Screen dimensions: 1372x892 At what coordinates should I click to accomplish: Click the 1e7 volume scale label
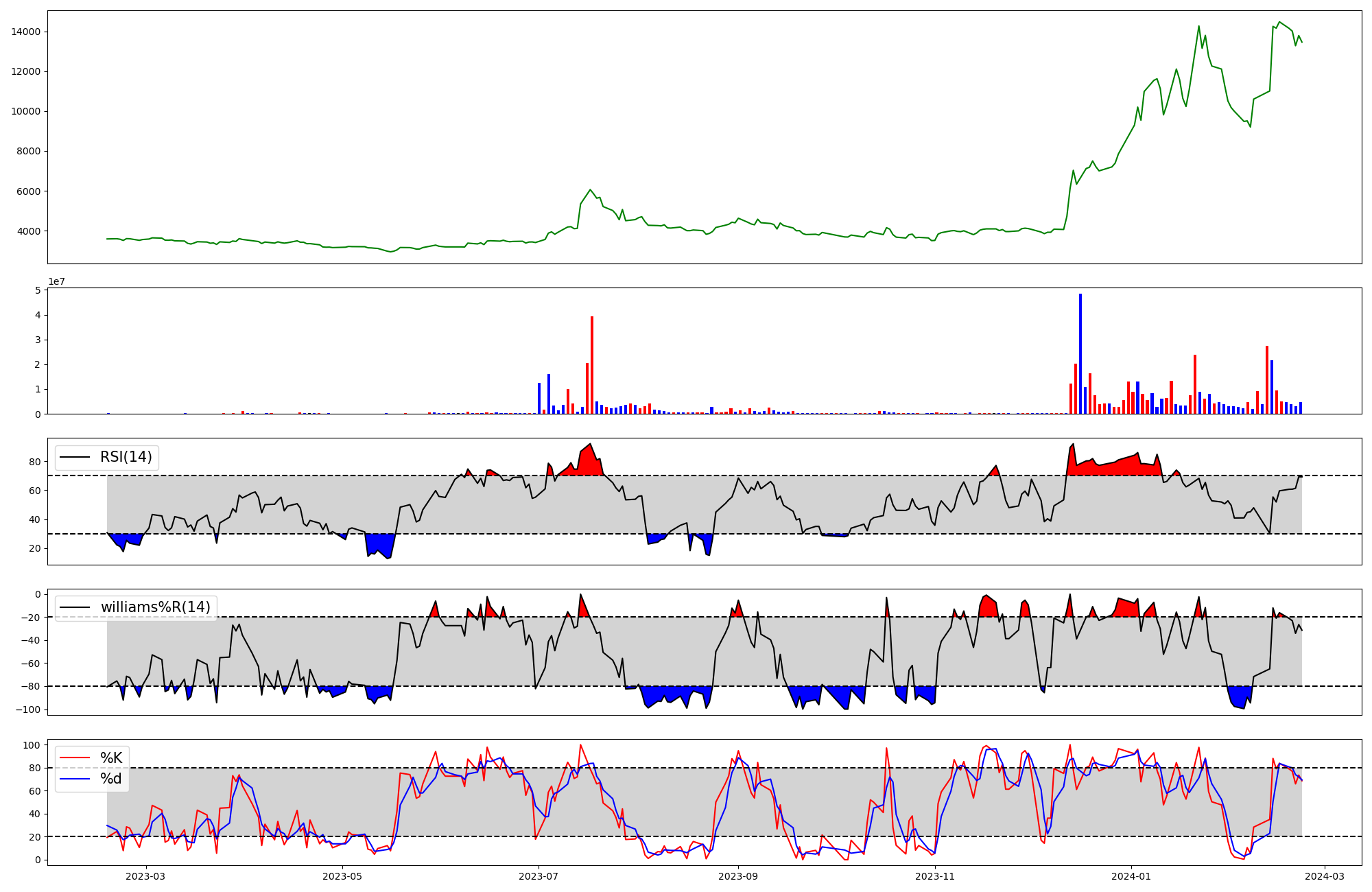pos(56,281)
